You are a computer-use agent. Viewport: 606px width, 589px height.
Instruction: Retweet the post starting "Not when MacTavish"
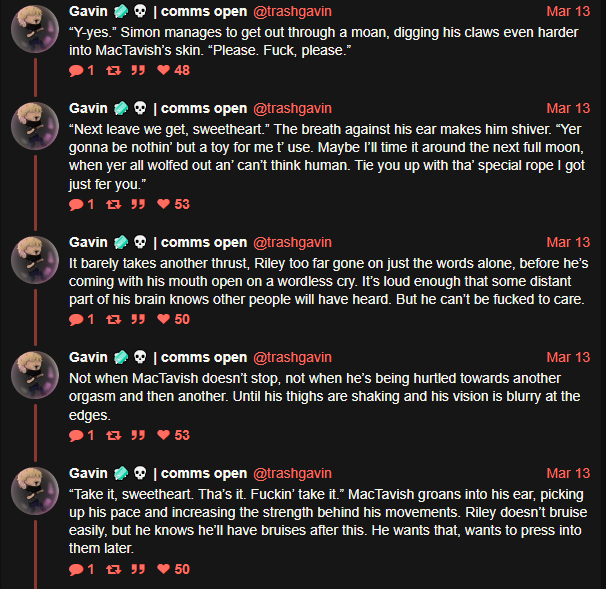[x=114, y=435]
